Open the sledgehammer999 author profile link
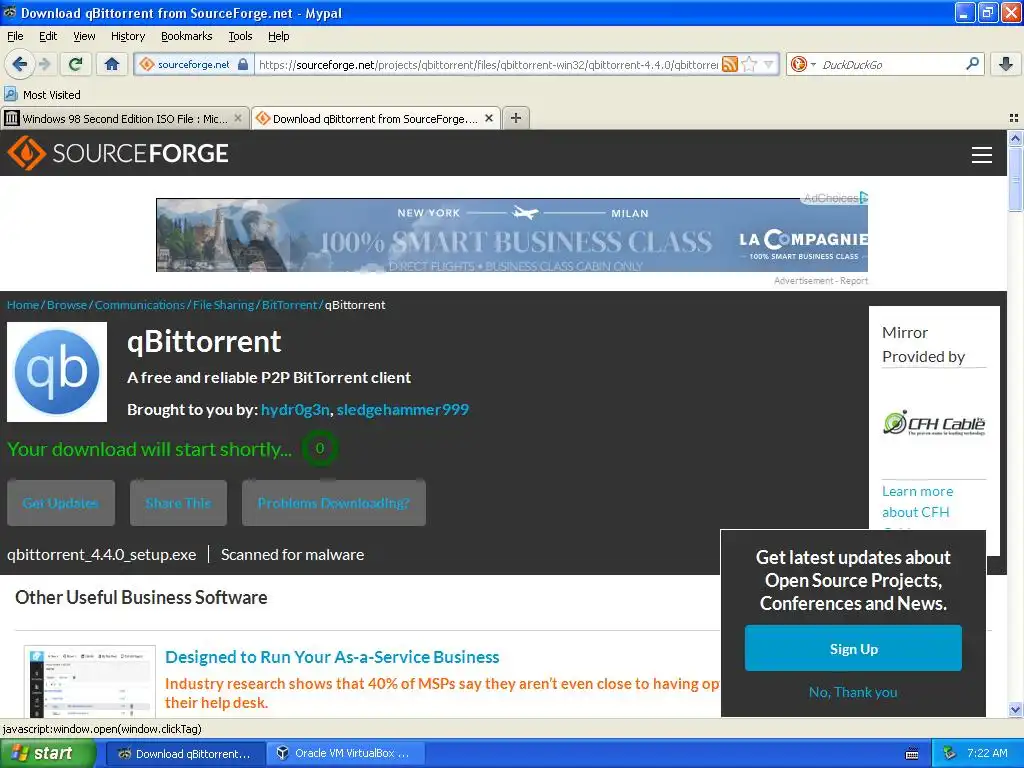The height and width of the screenshot is (768, 1024). [x=403, y=409]
